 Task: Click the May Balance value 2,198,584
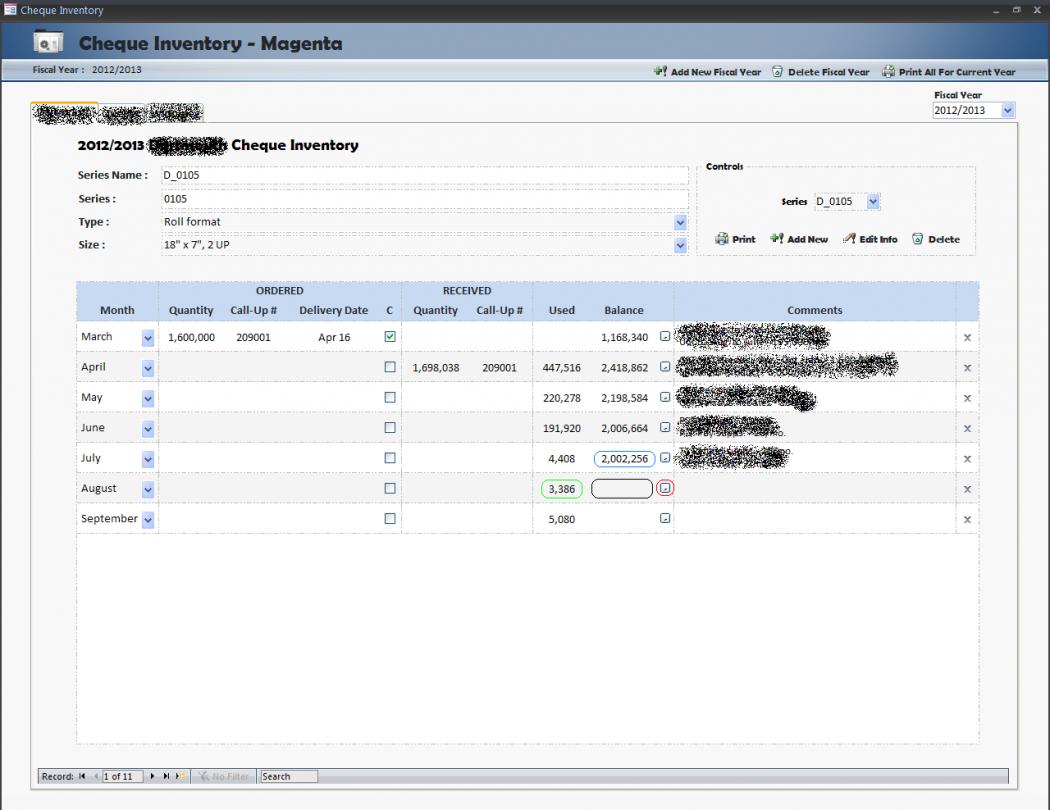625,398
